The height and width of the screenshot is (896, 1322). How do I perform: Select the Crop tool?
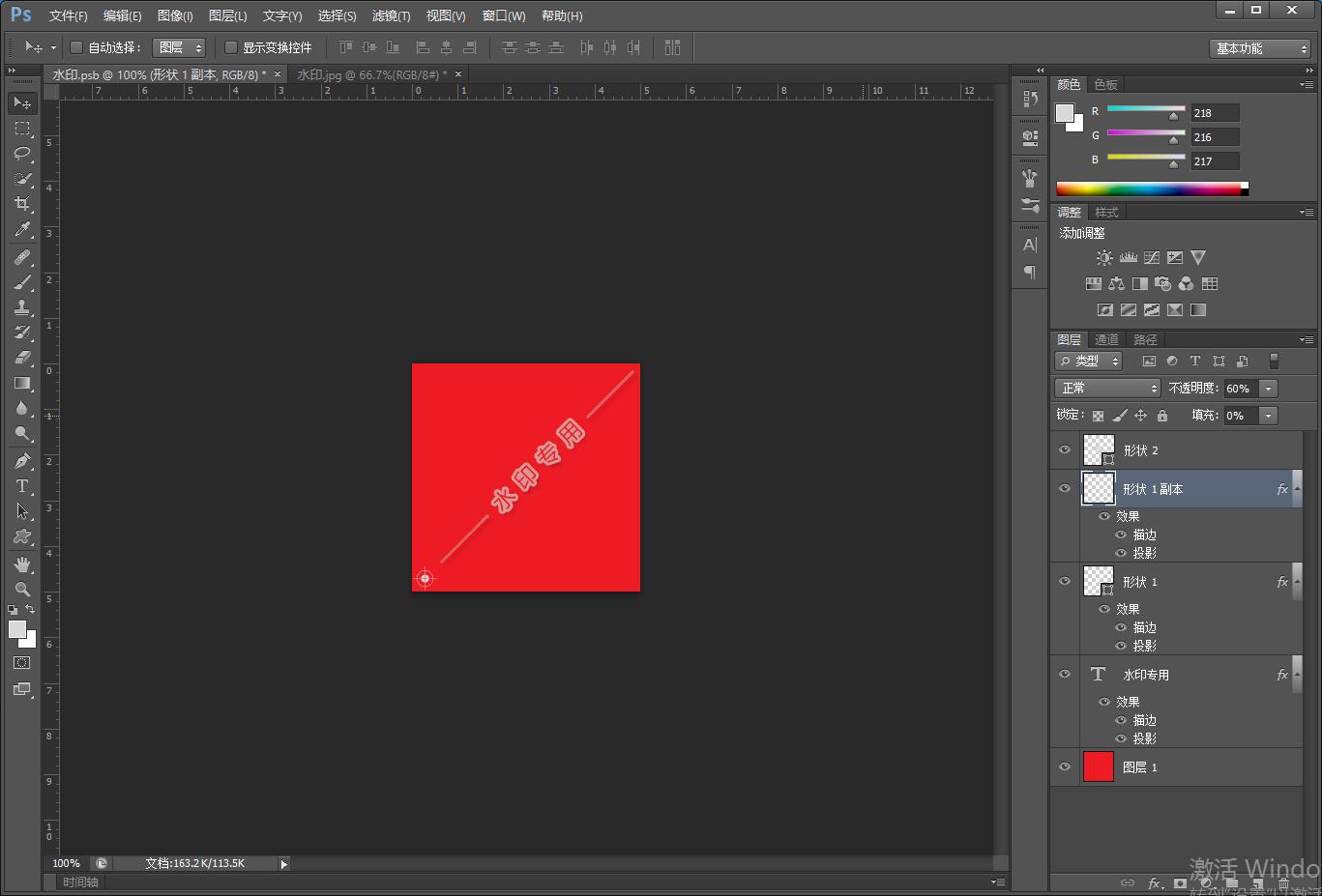(22, 204)
